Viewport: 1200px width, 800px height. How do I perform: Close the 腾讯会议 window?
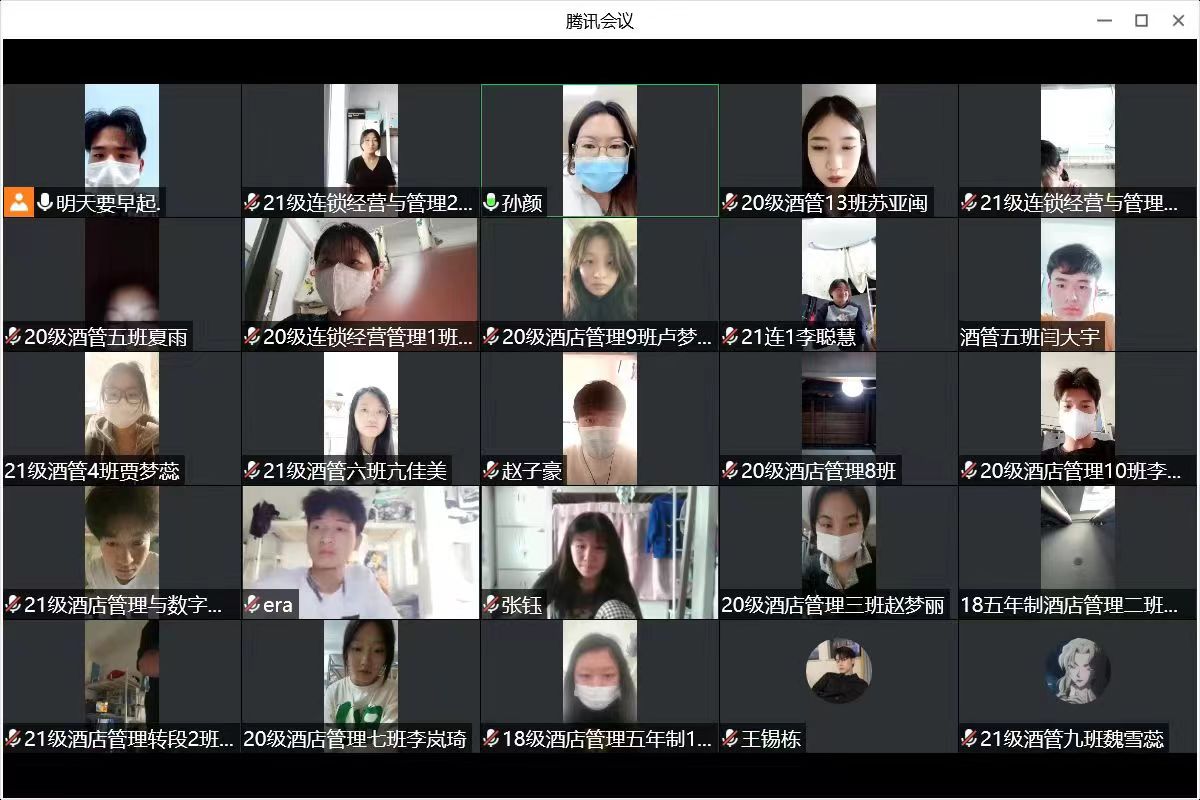[1178, 20]
